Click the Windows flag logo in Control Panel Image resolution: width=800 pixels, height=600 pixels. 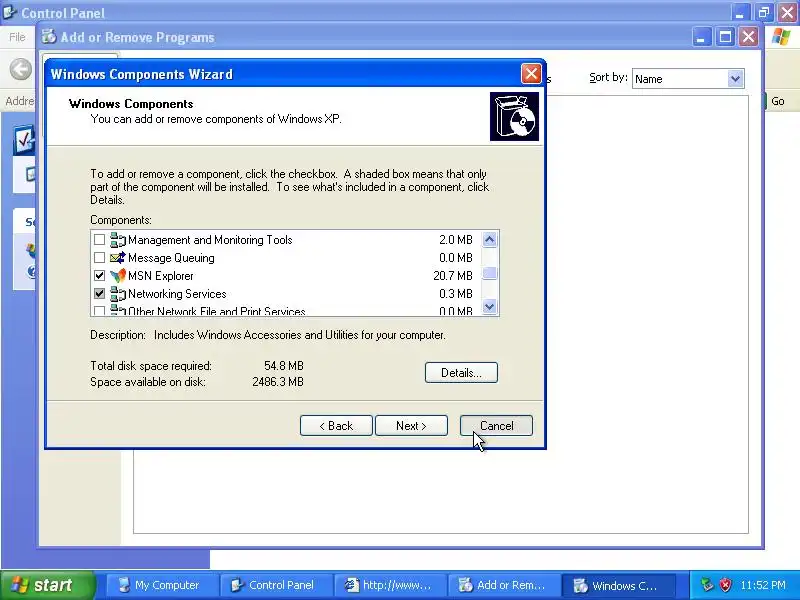[781, 37]
